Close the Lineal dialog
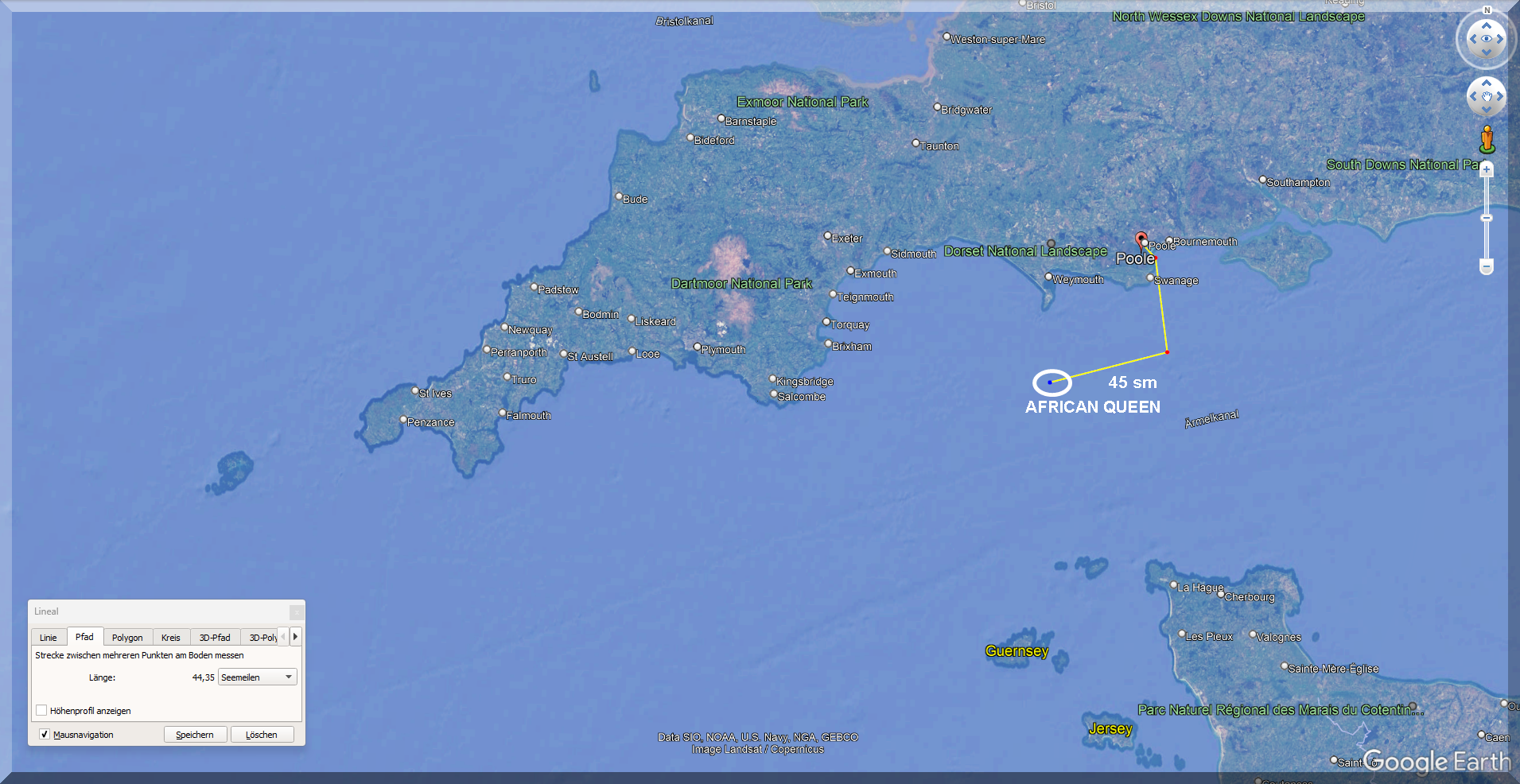1520x784 pixels. pos(296,611)
